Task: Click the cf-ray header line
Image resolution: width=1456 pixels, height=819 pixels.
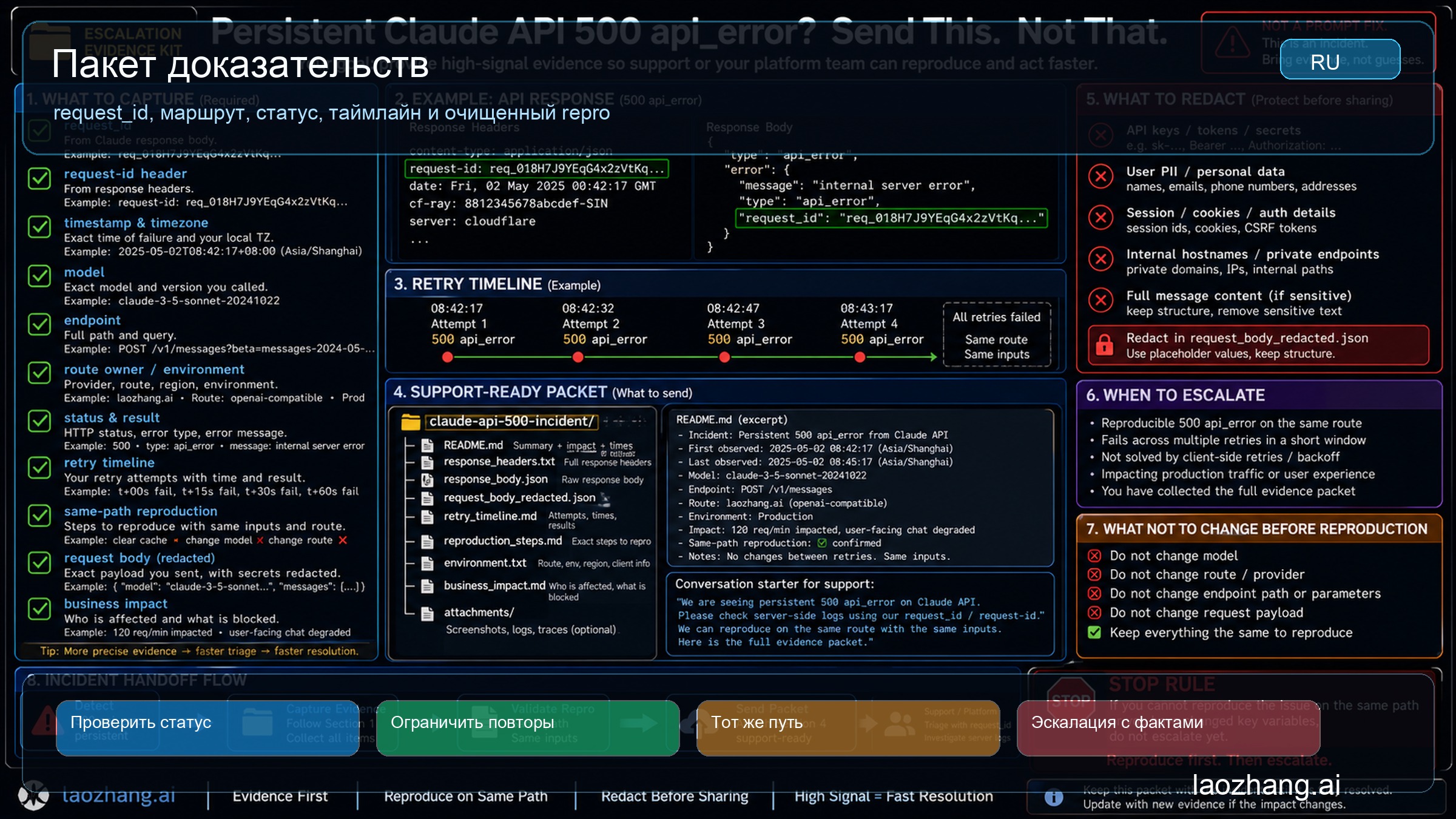Action: (x=508, y=204)
